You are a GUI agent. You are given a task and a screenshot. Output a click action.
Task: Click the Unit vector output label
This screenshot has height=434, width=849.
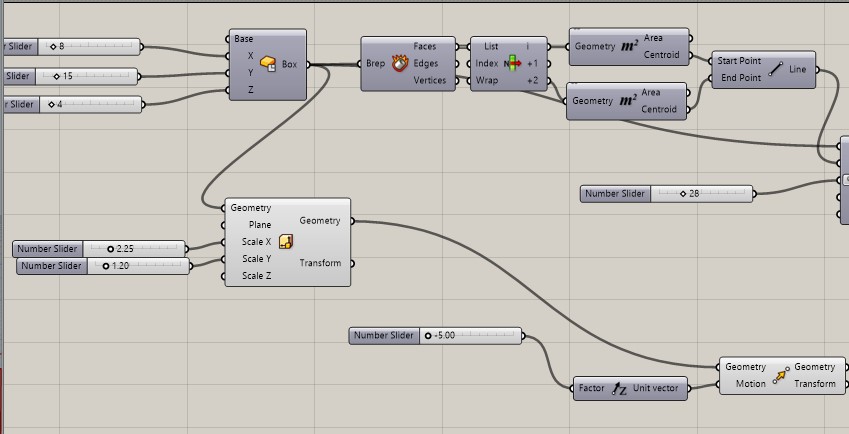(655, 388)
